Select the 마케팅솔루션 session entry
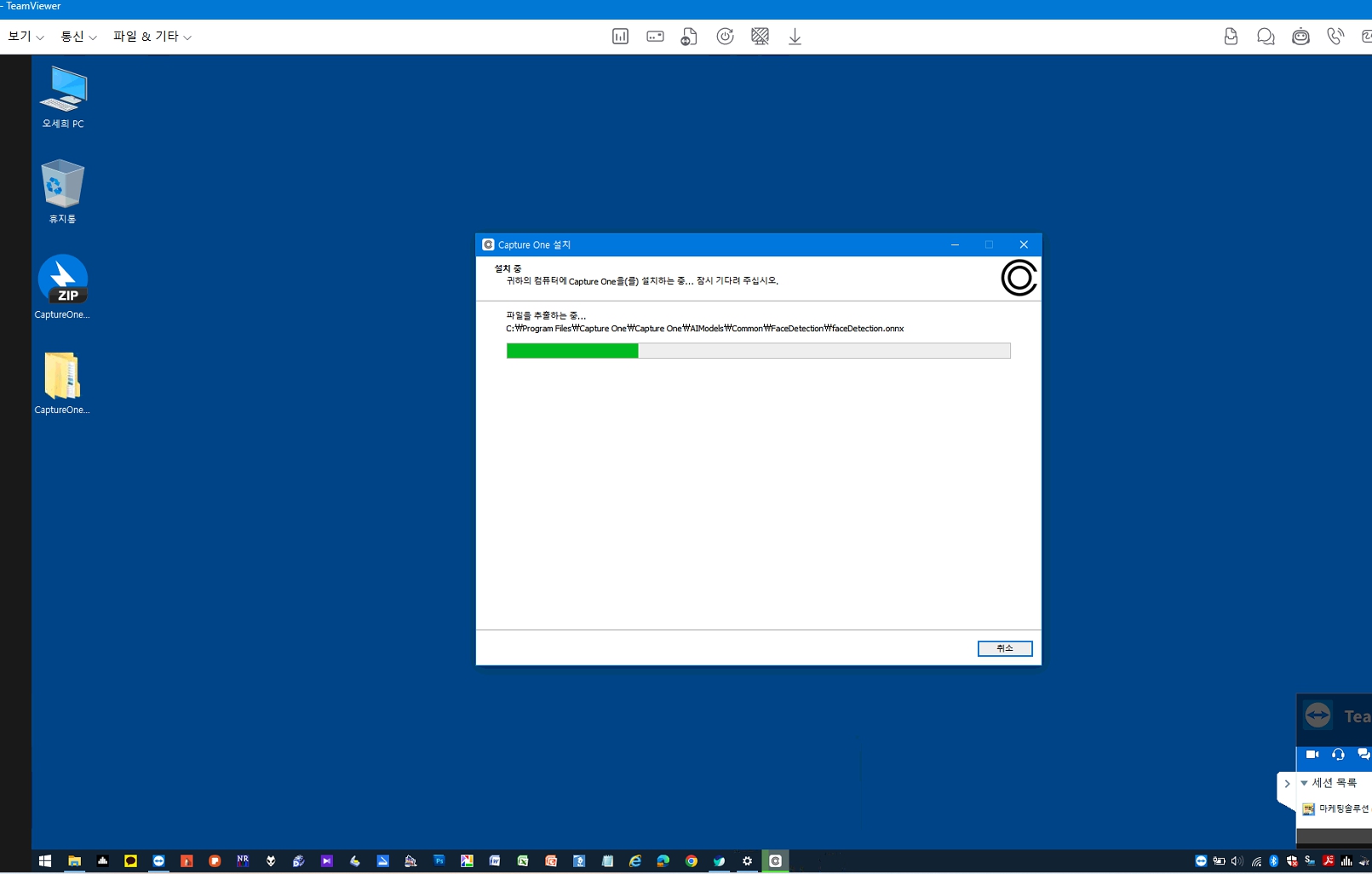The image size is (1372, 874). pos(1336,809)
